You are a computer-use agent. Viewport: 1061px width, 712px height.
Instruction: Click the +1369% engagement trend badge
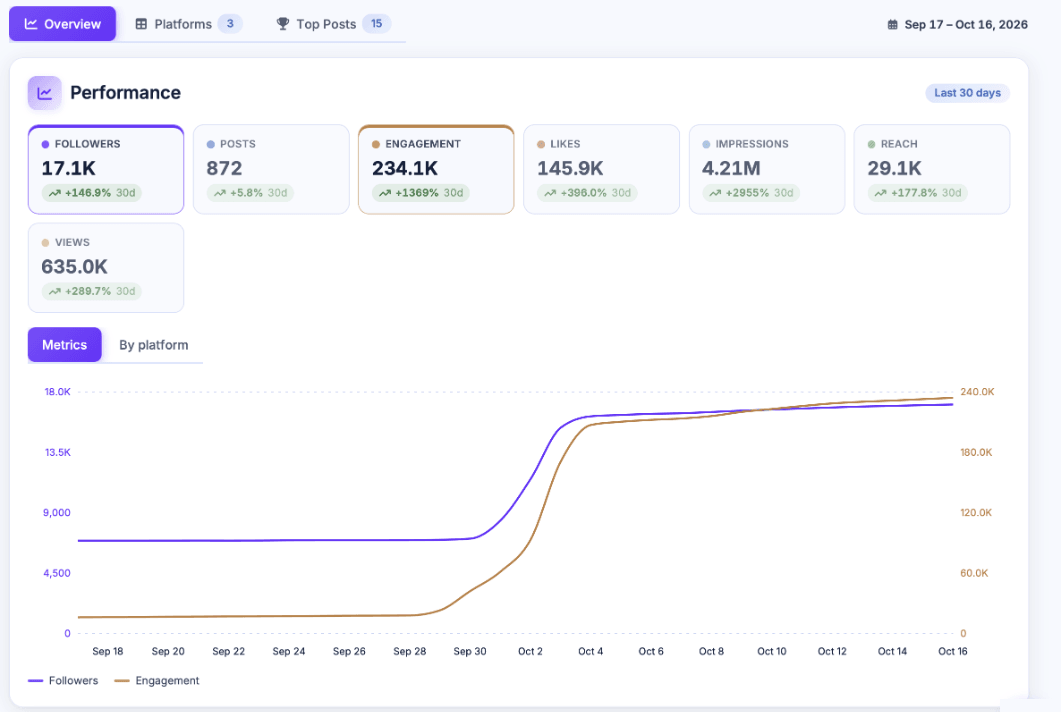coord(420,193)
